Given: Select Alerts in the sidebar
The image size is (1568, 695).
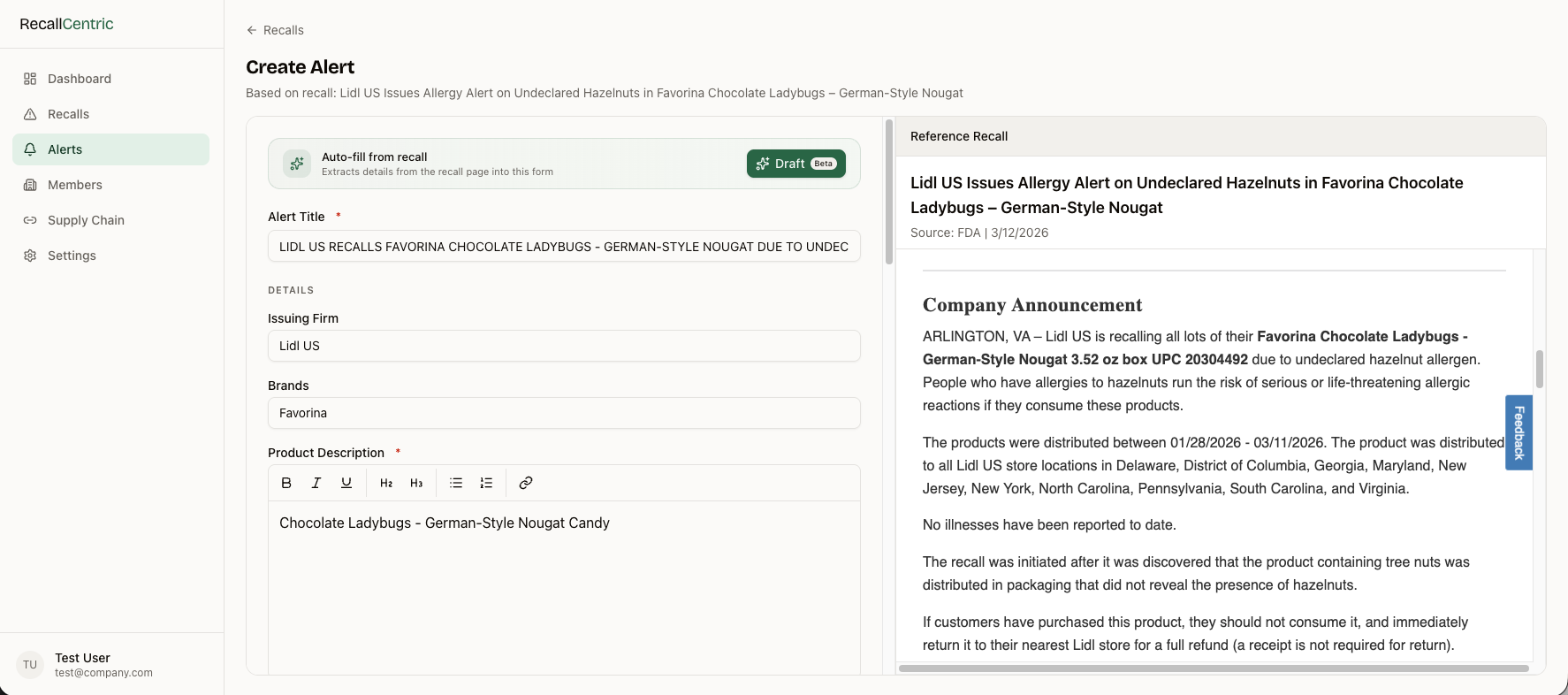Looking at the screenshot, I should pyautogui.click(x=110, y=149).
